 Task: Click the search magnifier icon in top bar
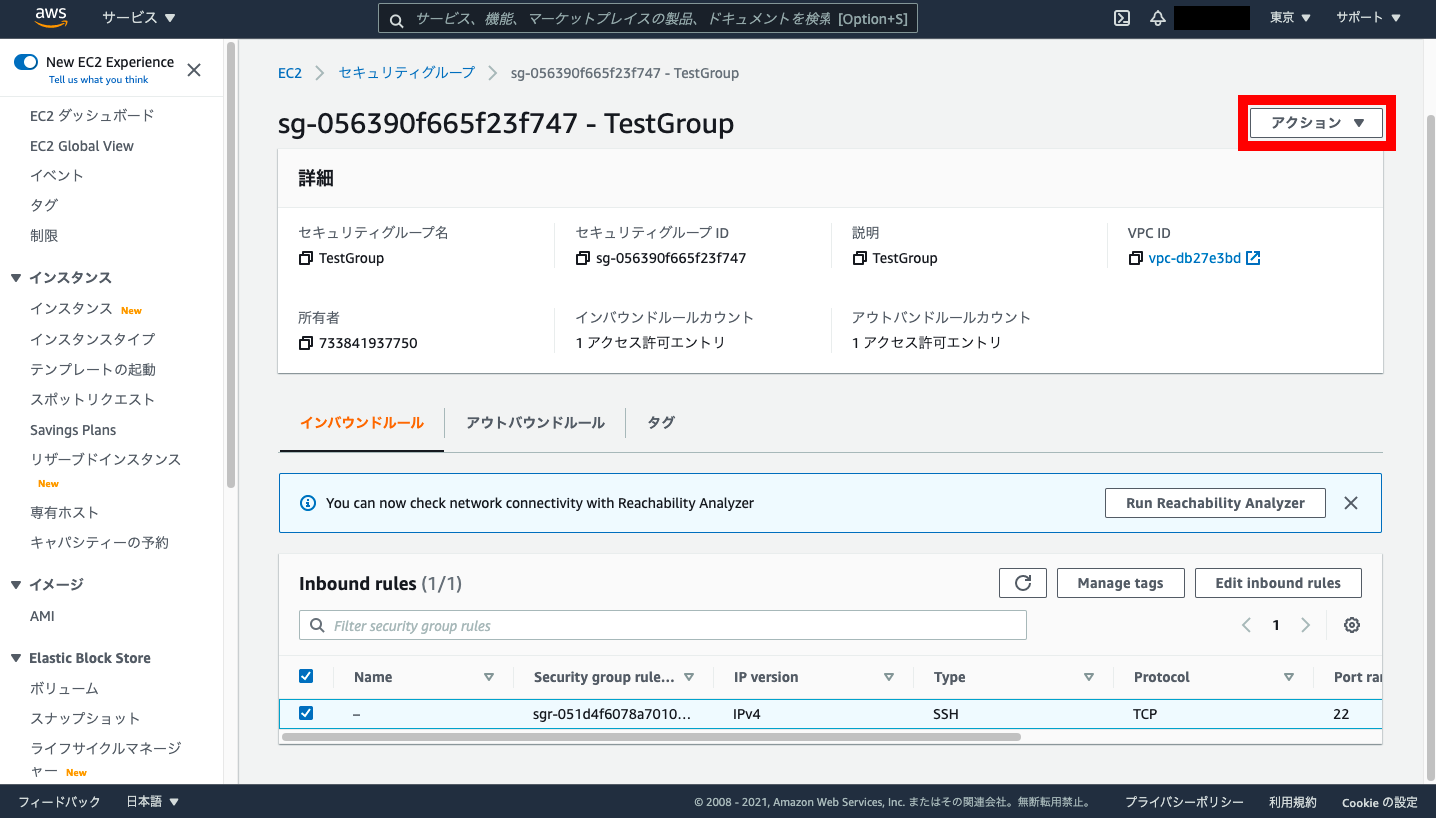point(396,19)
